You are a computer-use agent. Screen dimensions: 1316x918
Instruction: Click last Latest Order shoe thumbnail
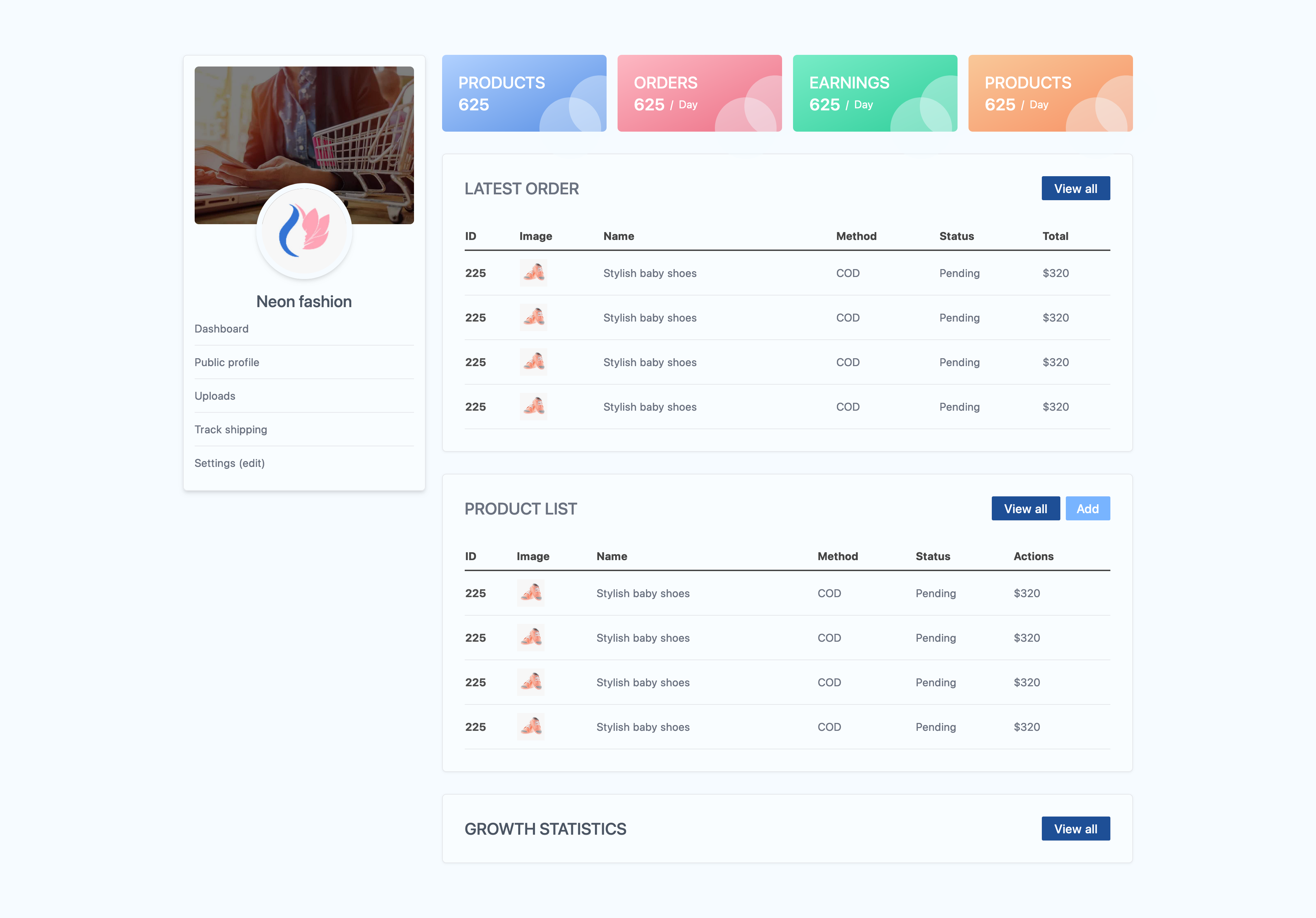click(x=533, y=407)
